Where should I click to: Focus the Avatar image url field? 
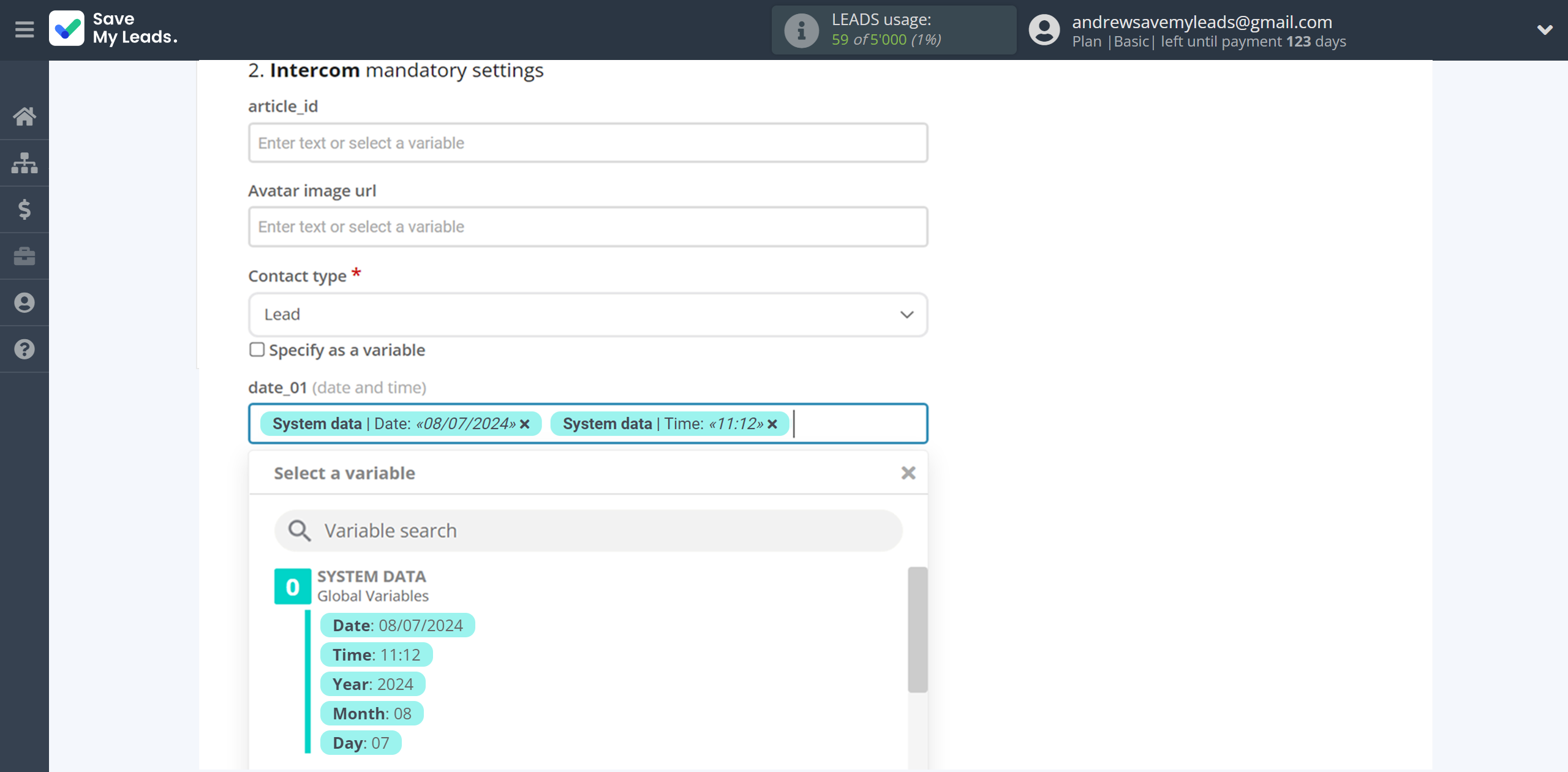(588, 227)
